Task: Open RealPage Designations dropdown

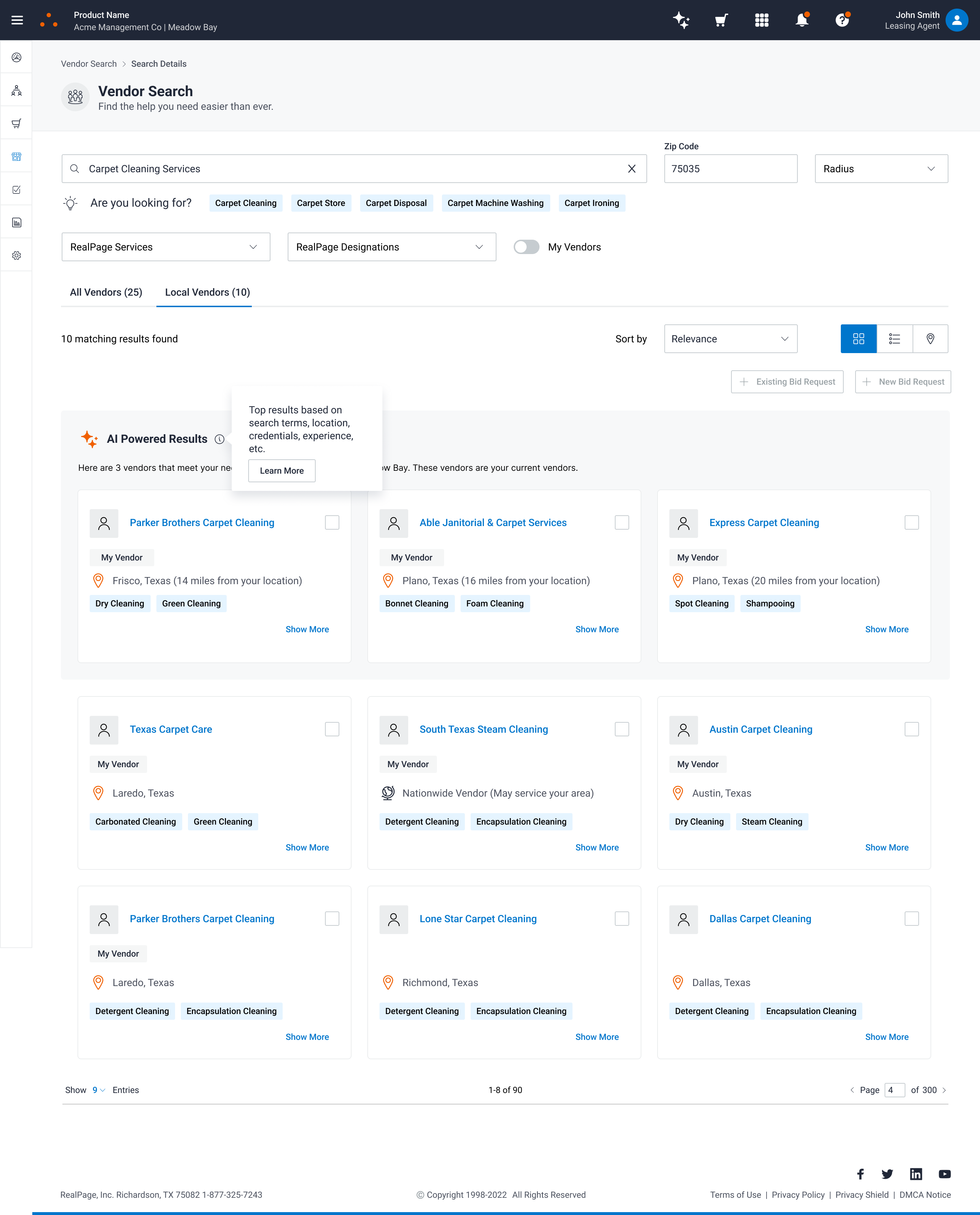Action: tap(392, 247)
